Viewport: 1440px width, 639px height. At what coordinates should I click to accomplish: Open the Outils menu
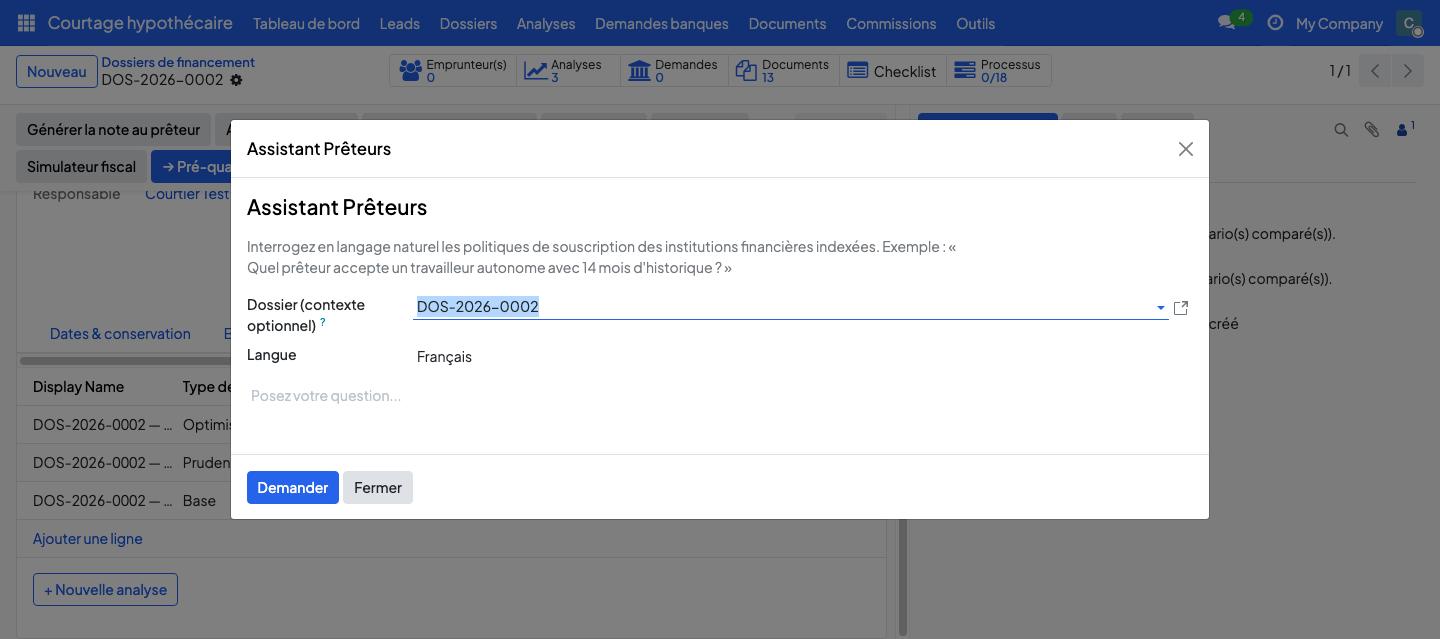point(976,23)
